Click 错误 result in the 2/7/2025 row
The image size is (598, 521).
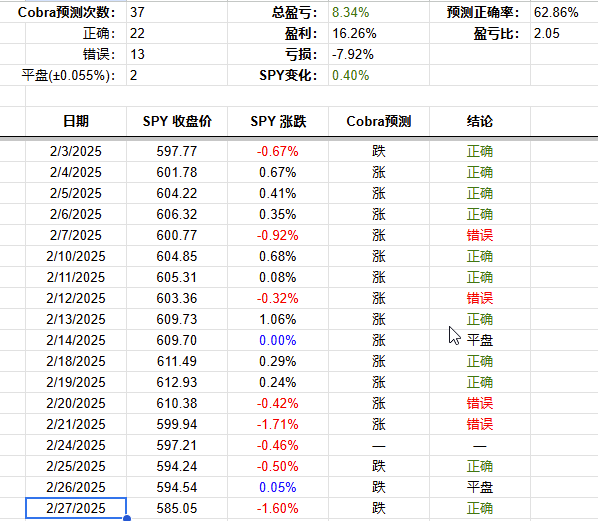coord(480,235)
